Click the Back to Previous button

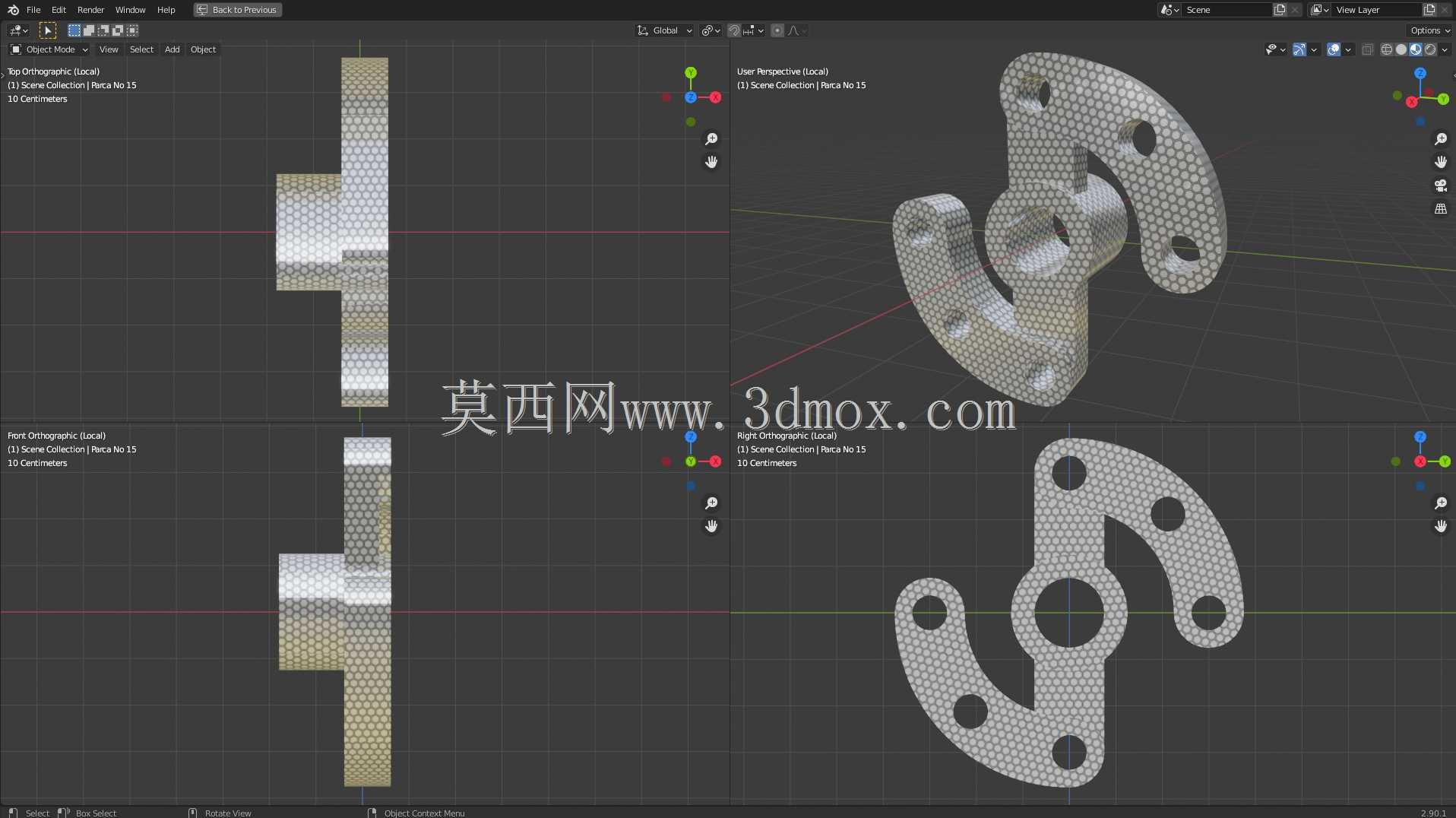click(x=237, y=10)
